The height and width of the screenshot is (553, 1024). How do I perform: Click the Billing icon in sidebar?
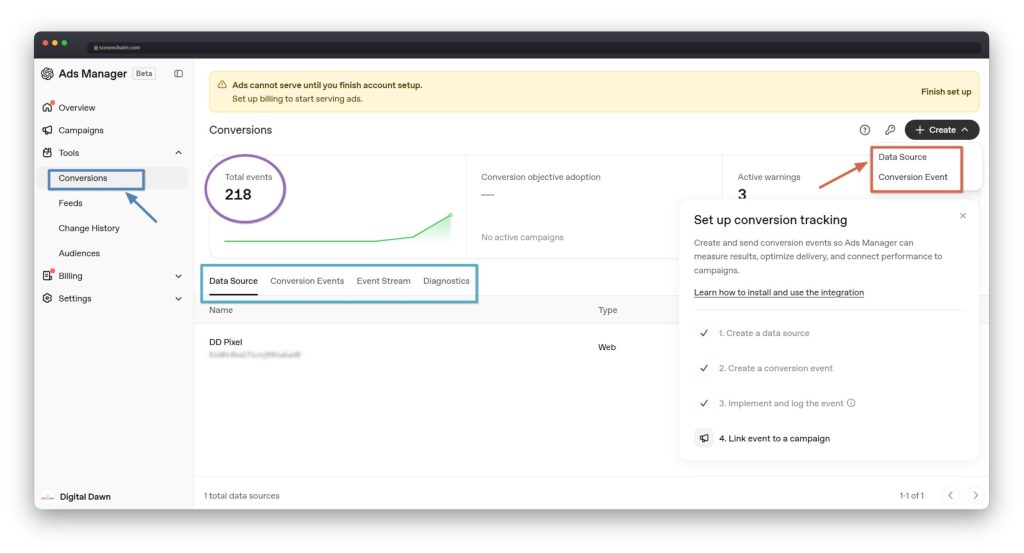[x=47, y=276]
